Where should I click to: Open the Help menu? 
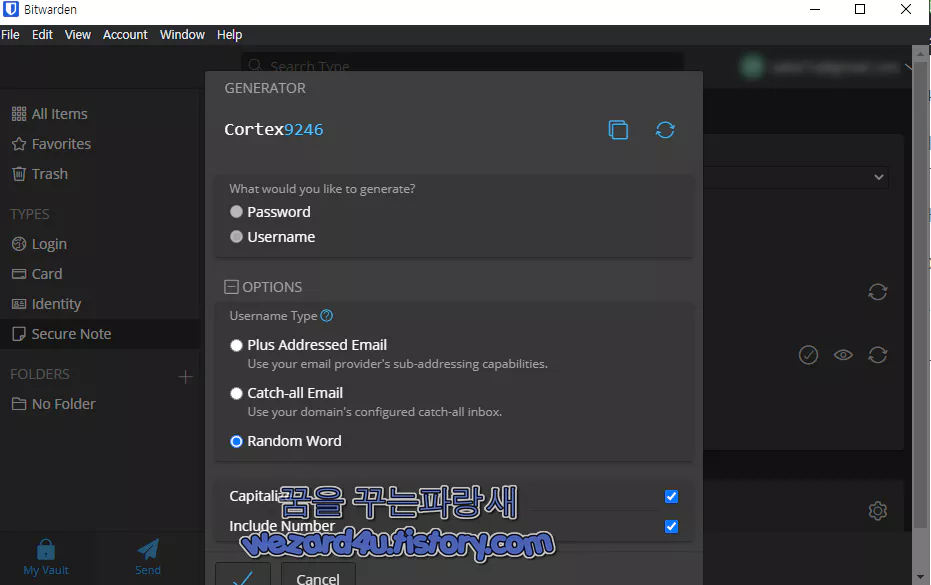pyautogui.click(x=229, y=34)
